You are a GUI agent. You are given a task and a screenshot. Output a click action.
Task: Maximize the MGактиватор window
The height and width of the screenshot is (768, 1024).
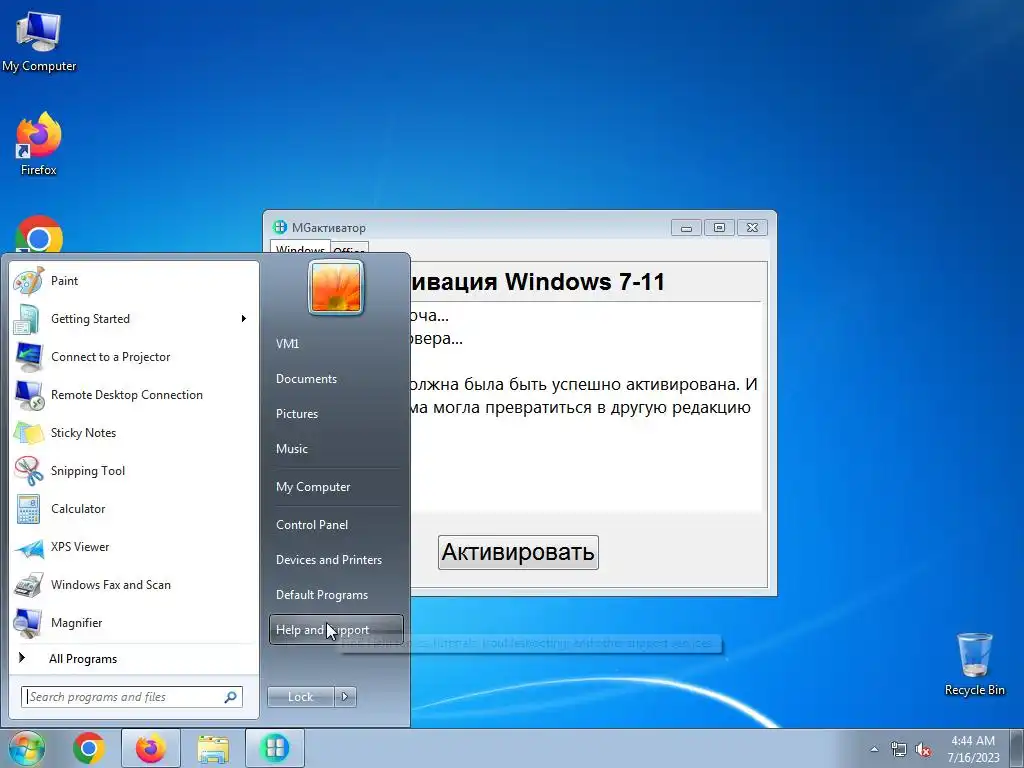[x=719, y=228]
